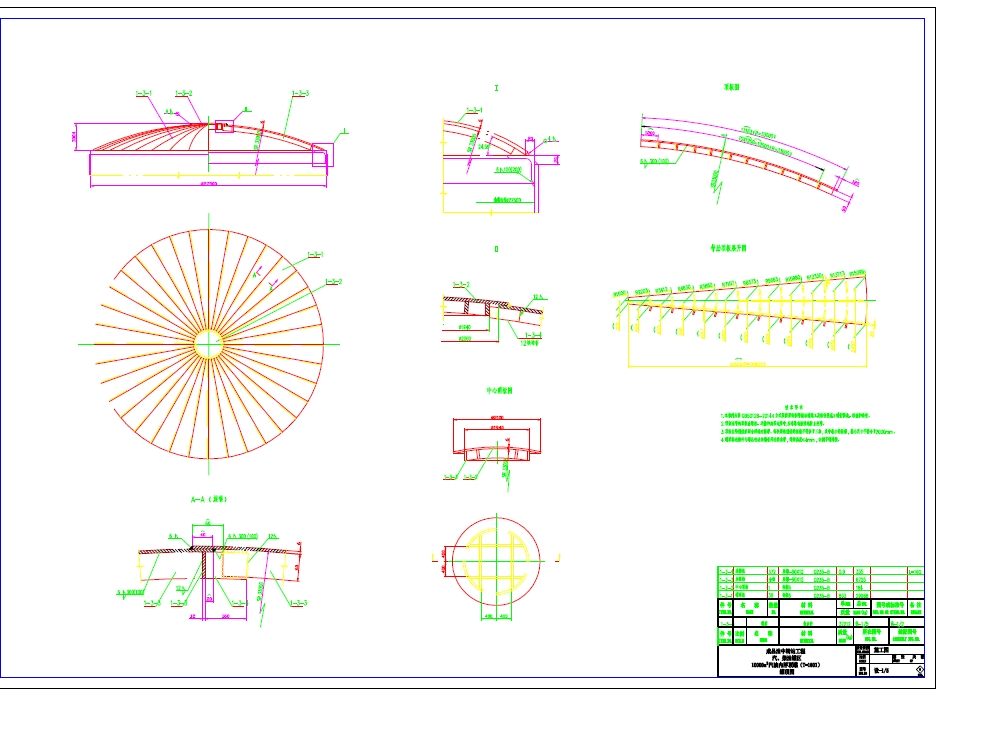This screenshot has height=734, width=992.
Task: Select the detail box marked I on the elevation
Action: click(323, 155)
